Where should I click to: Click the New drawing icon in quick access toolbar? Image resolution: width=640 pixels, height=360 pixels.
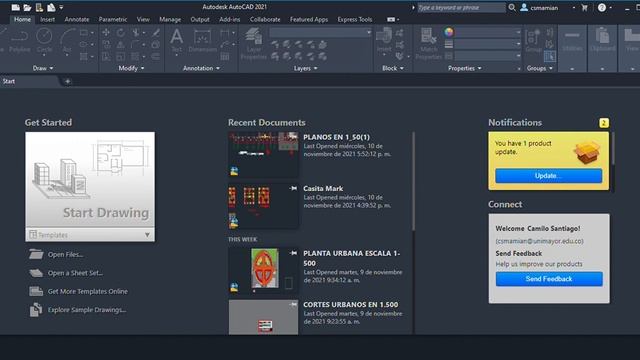point(16,7)
